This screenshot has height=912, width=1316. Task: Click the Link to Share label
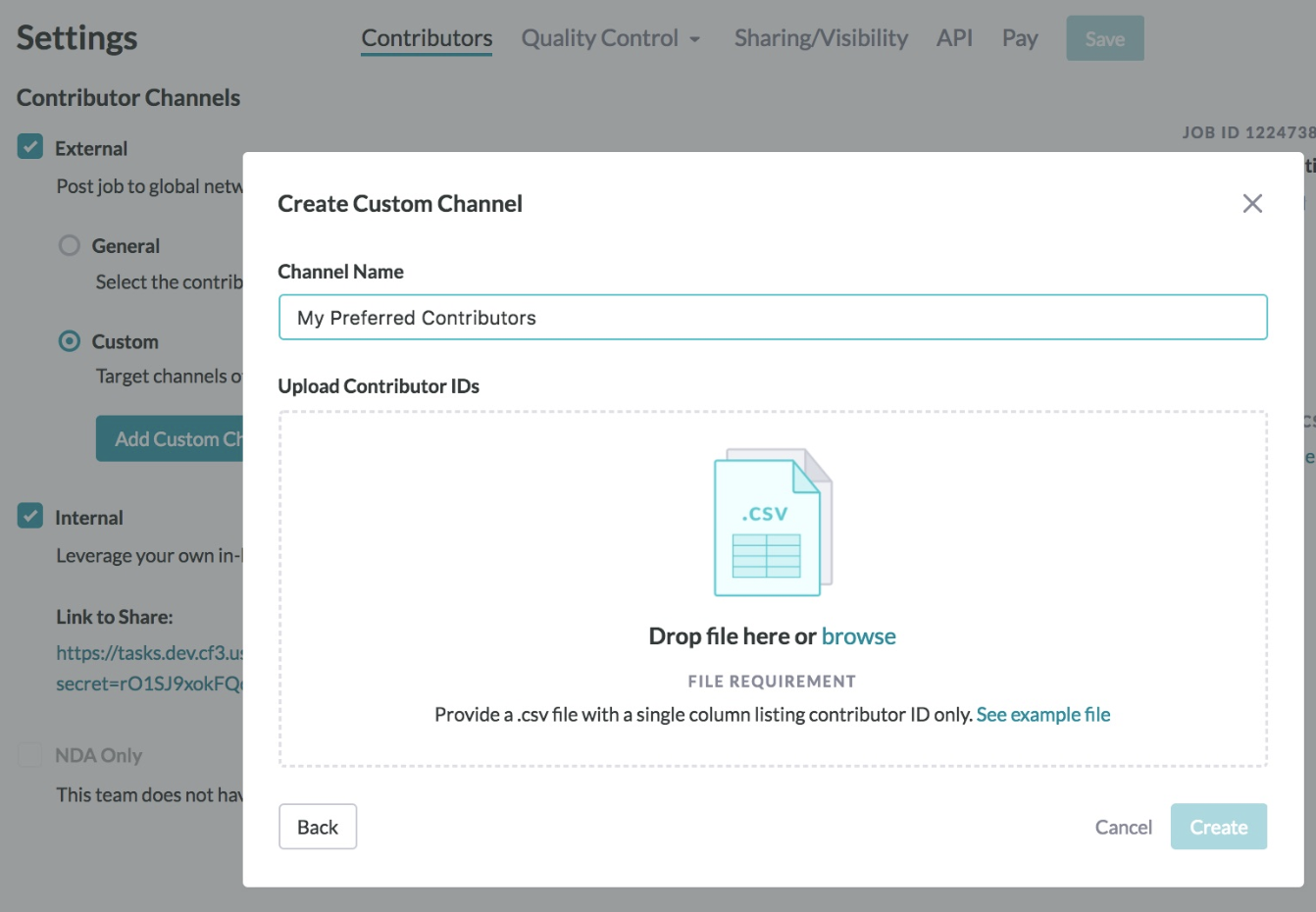click(x=115, y=617)
